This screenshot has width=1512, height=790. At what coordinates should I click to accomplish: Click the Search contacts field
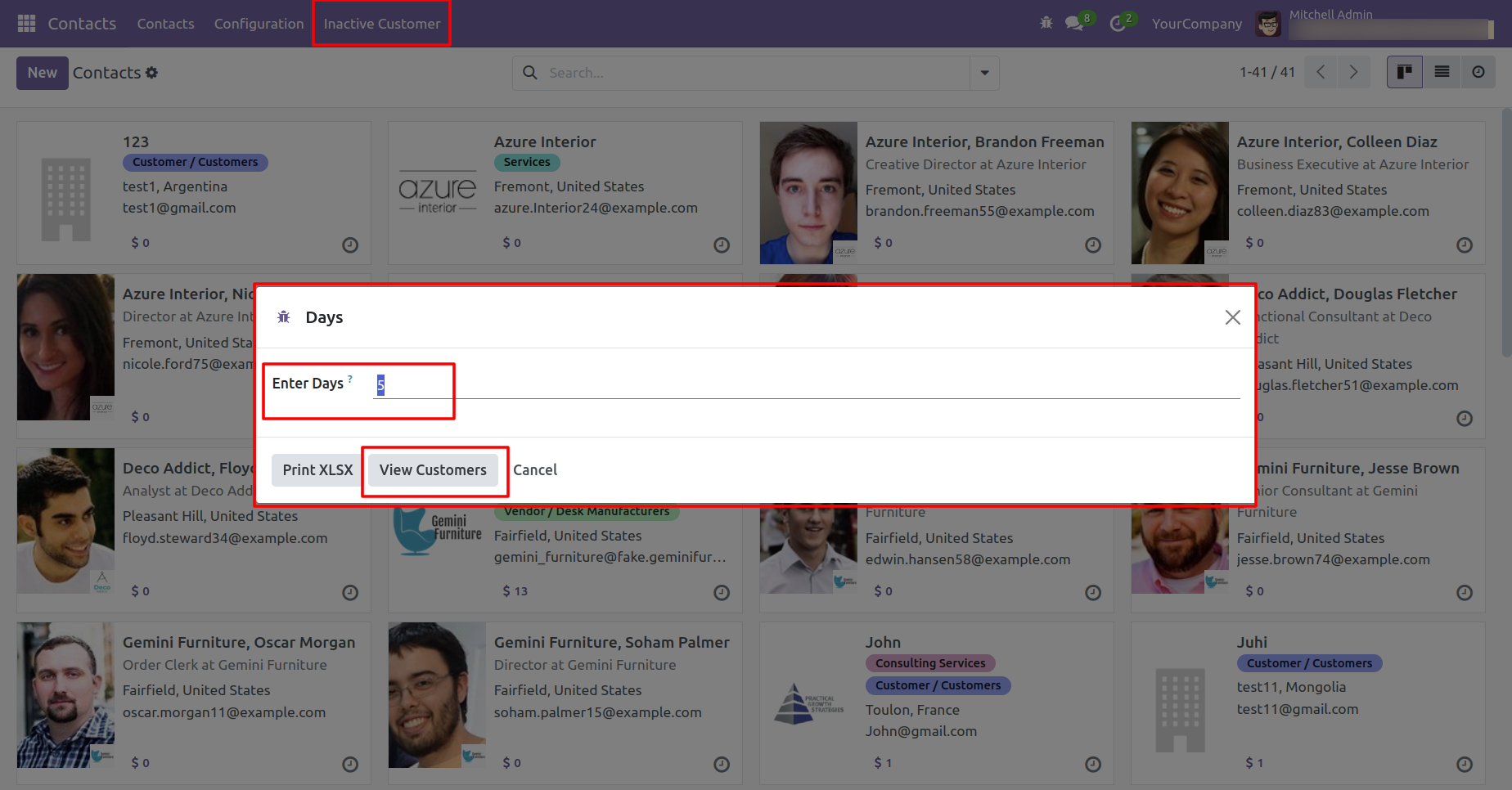coord(756,73)
